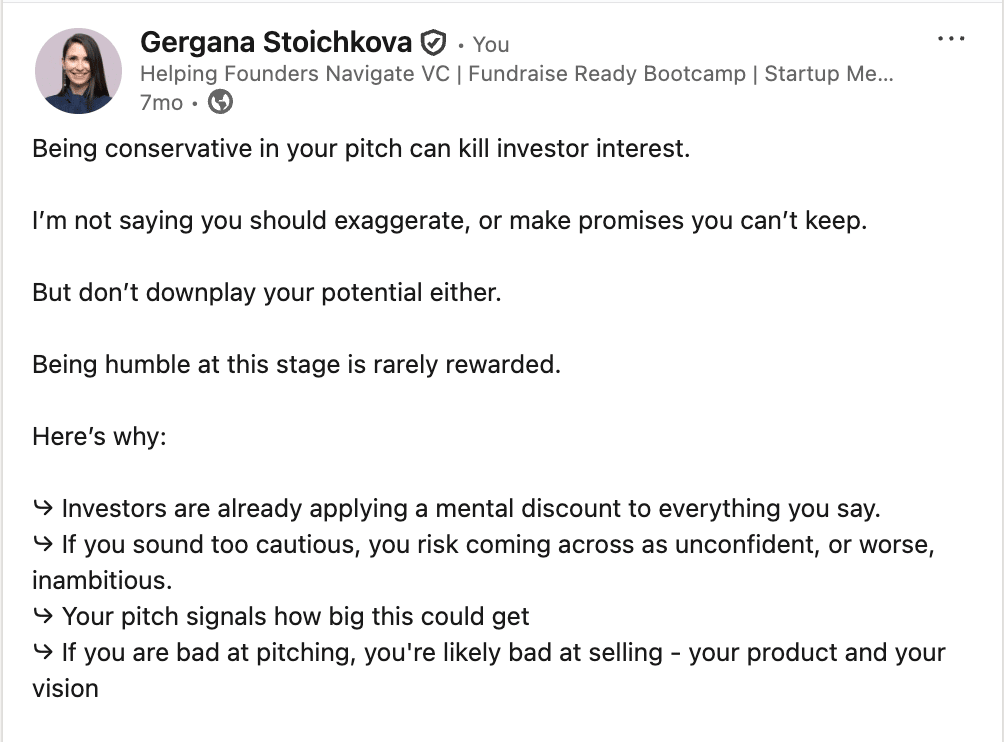Click the verified badge beside the author name
The height and width of the screenshot is (742, 1004).
pyautogui.click(x=432, y=43)
